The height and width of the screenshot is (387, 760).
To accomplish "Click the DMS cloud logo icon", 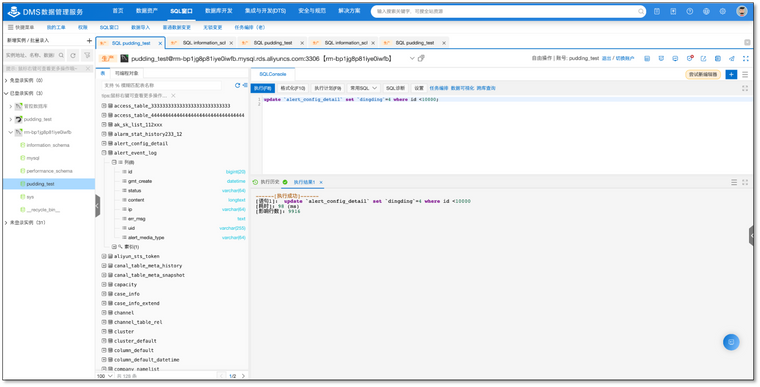I will pyautogui.click(x=14, y=11).
